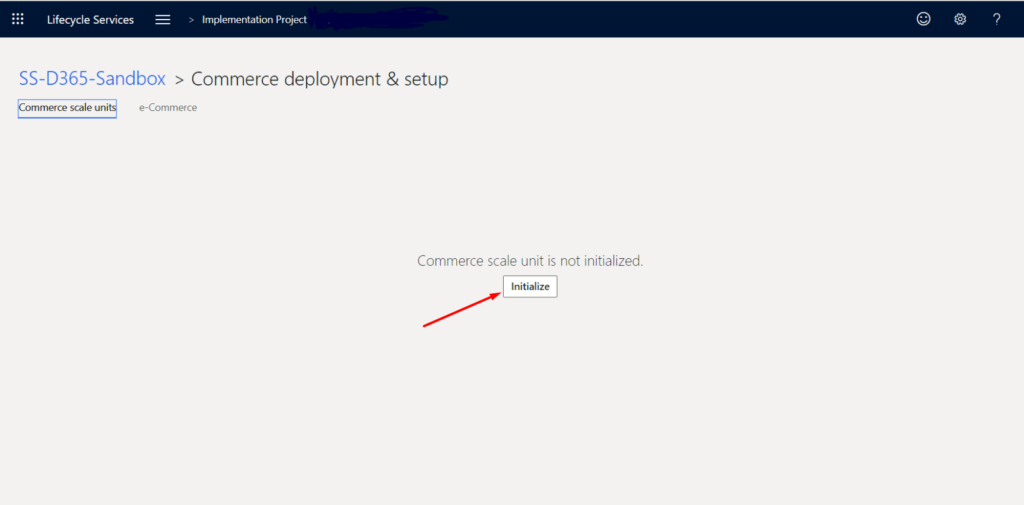Image resolution: width=1024 pixels, height=505 pixels.
Task: Select the Commerce scale units tab
Action: click(67, 108)
